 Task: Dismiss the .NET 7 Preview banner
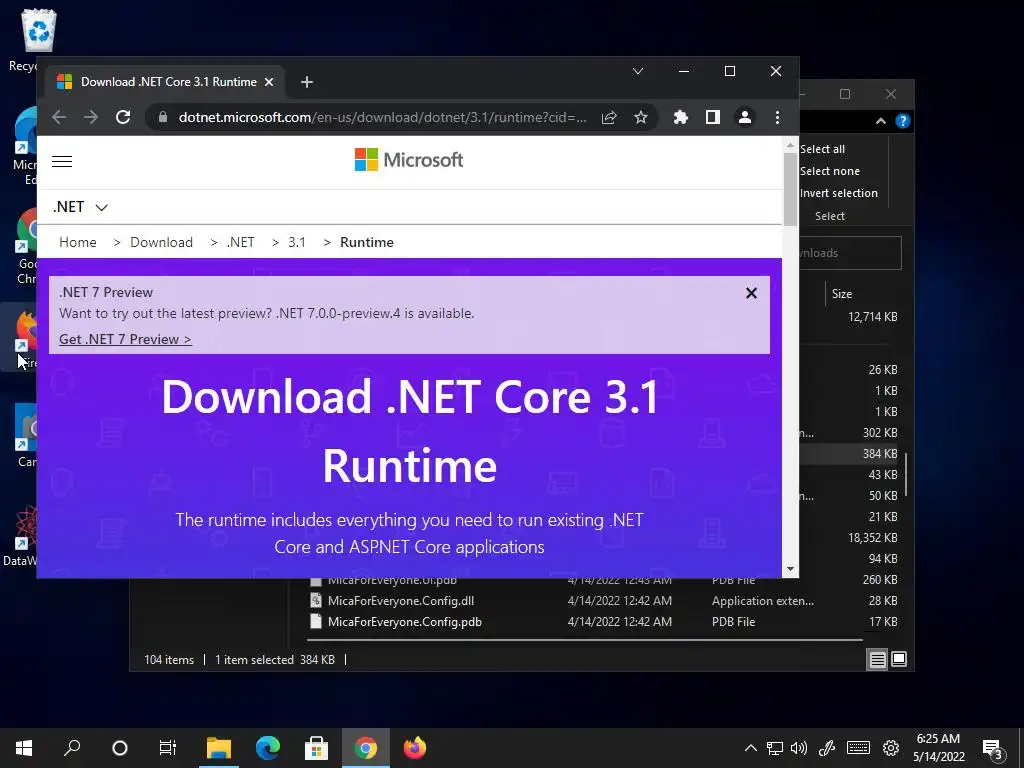click(x=752, y=293)
